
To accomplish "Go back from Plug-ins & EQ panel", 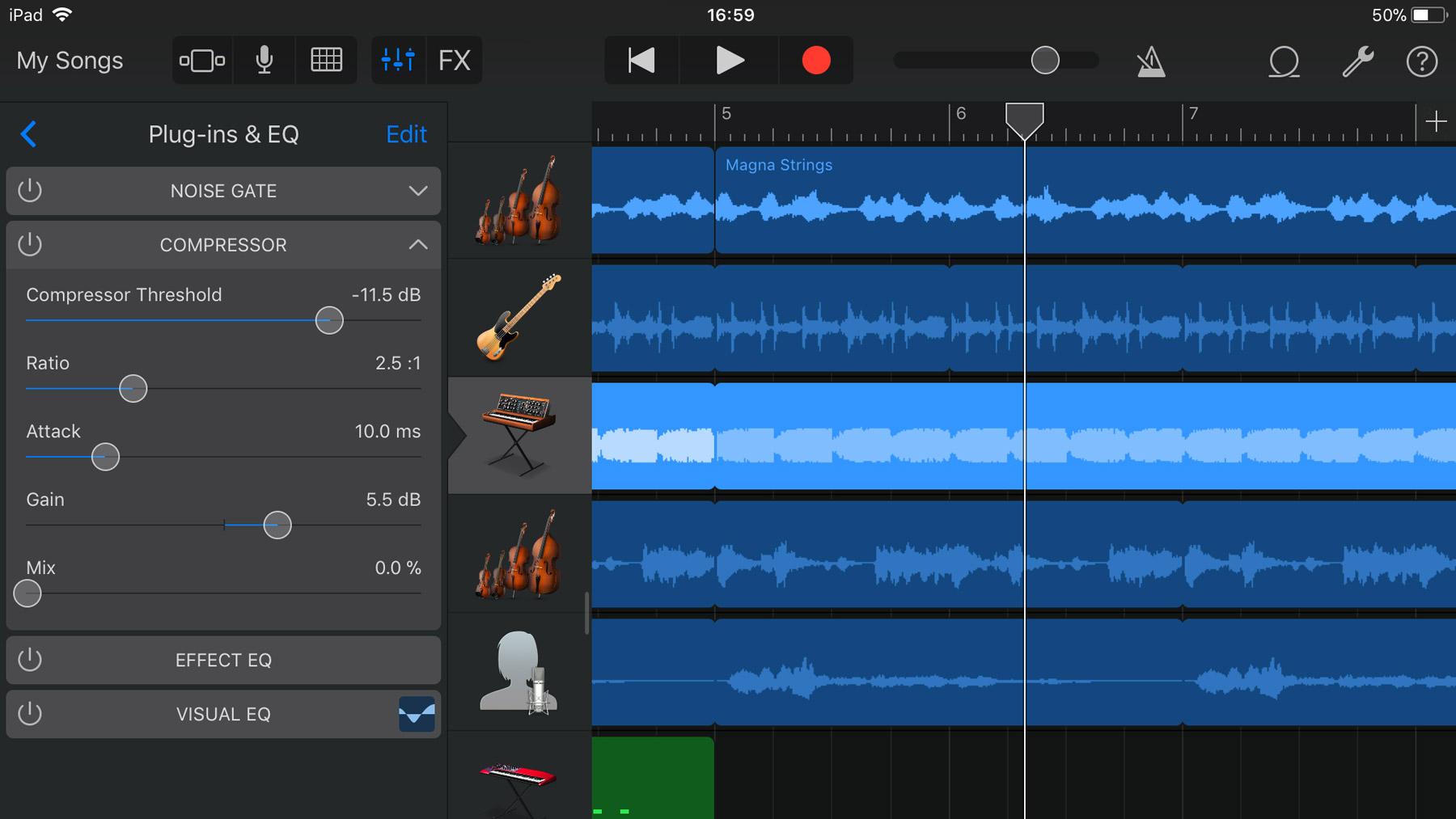I will coord(29,134).
